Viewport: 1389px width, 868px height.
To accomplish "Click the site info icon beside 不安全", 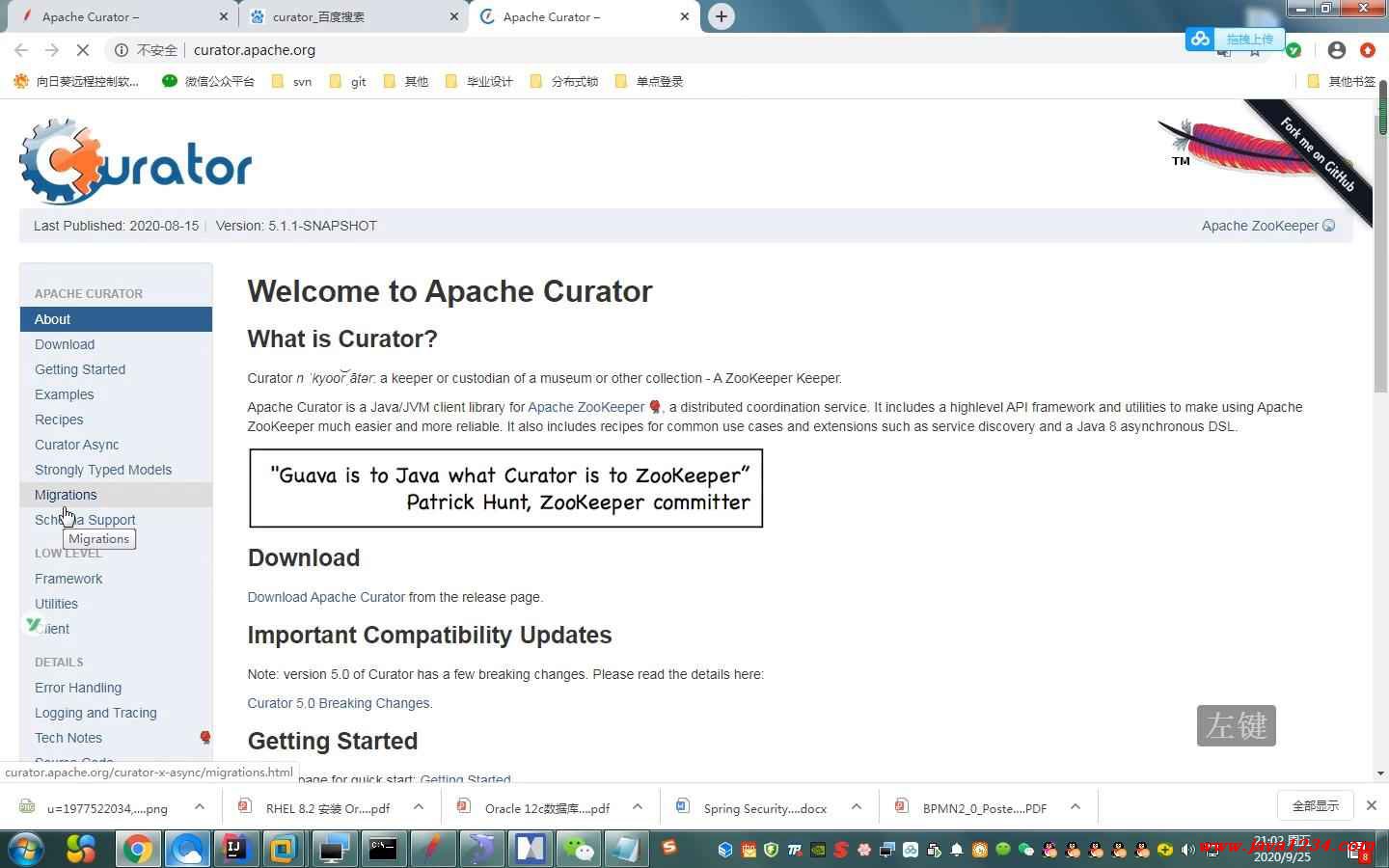I will coord(122,50).
